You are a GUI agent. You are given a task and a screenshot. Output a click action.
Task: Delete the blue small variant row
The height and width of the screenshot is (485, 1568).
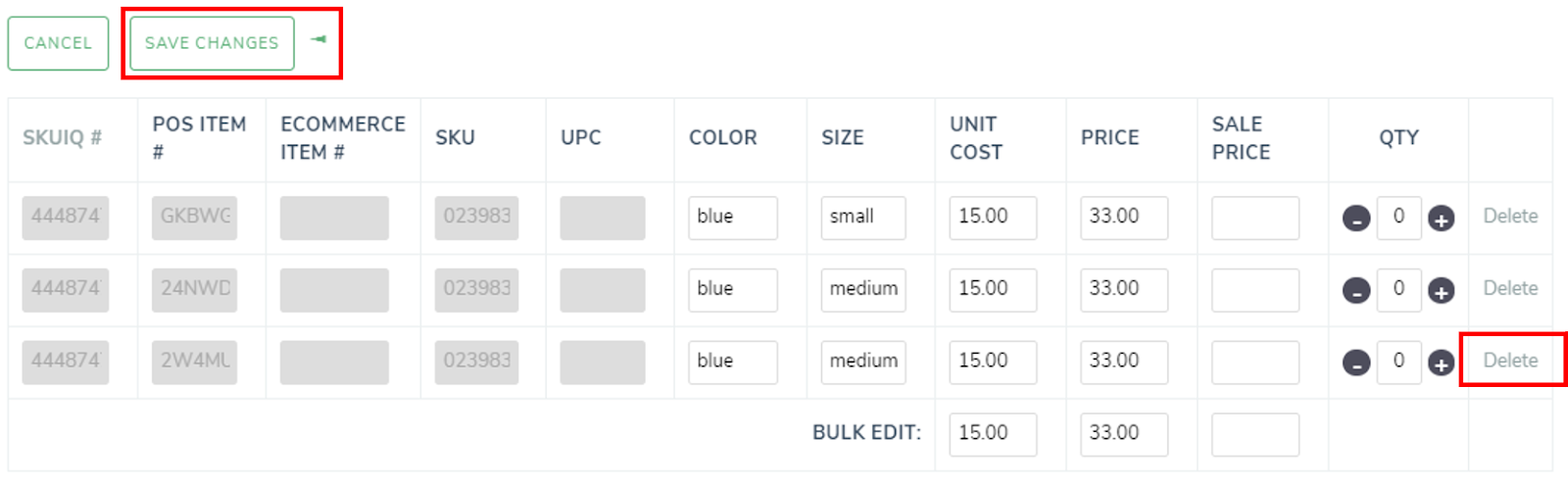coord(1509,217)
